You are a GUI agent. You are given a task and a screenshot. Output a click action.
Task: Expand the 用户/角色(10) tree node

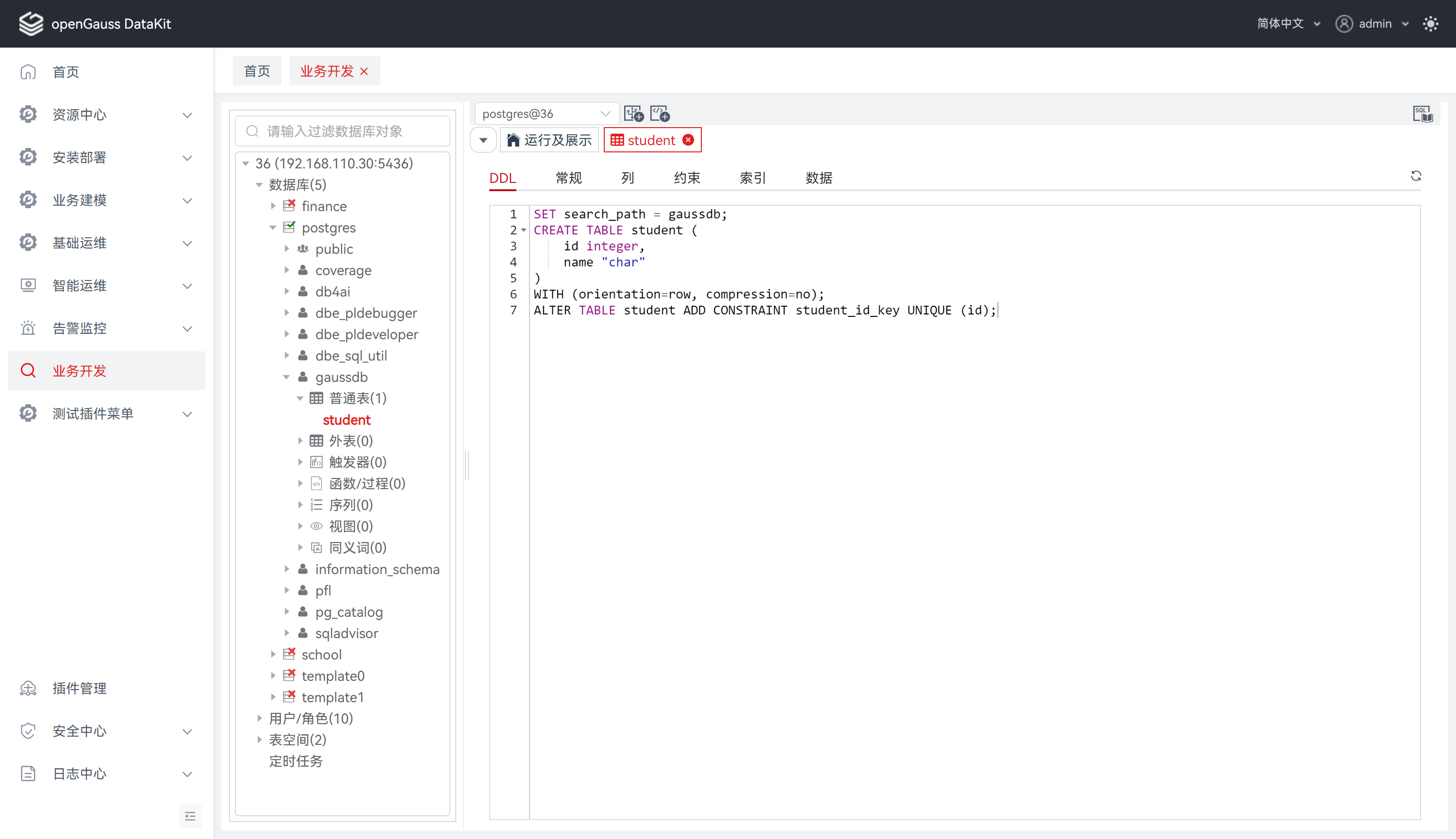pyautogui.click(x=259, y=719)
